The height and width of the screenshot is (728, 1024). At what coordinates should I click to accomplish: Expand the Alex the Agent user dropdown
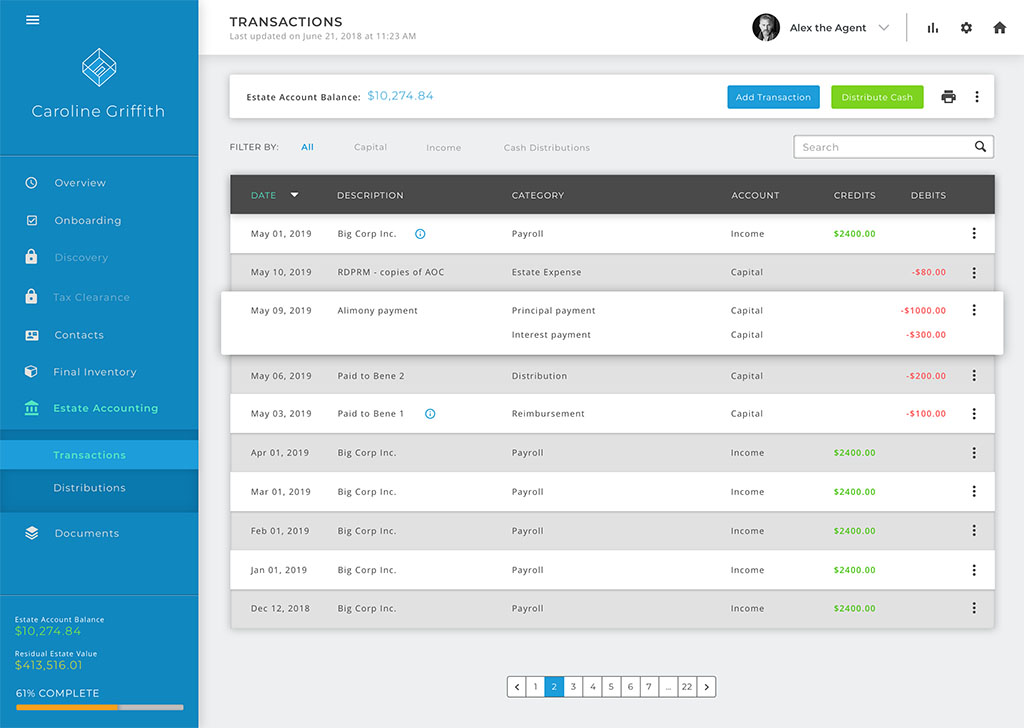point(883,28)
